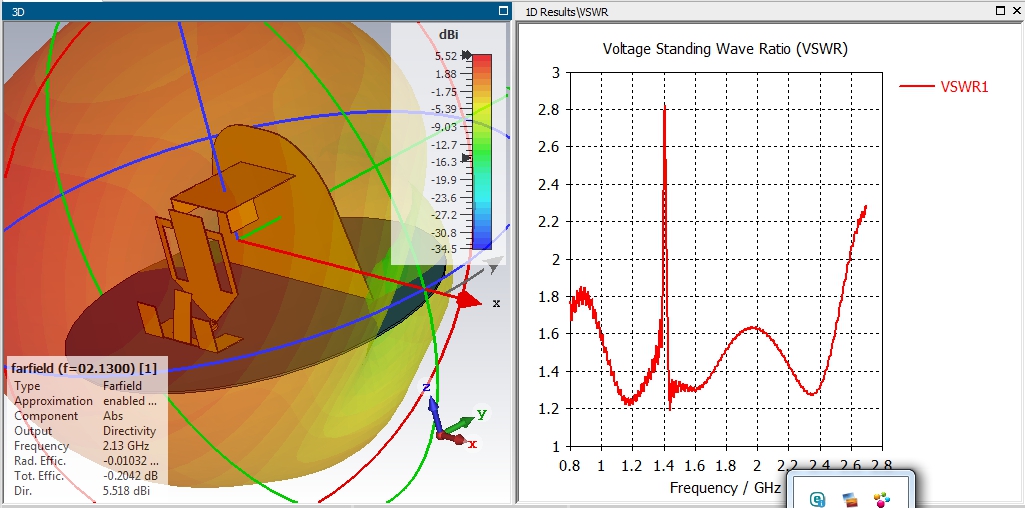This screenshot has height=508, width=1025.
Task: Click the ESET security tray icon
Action: tap(818, 498)
